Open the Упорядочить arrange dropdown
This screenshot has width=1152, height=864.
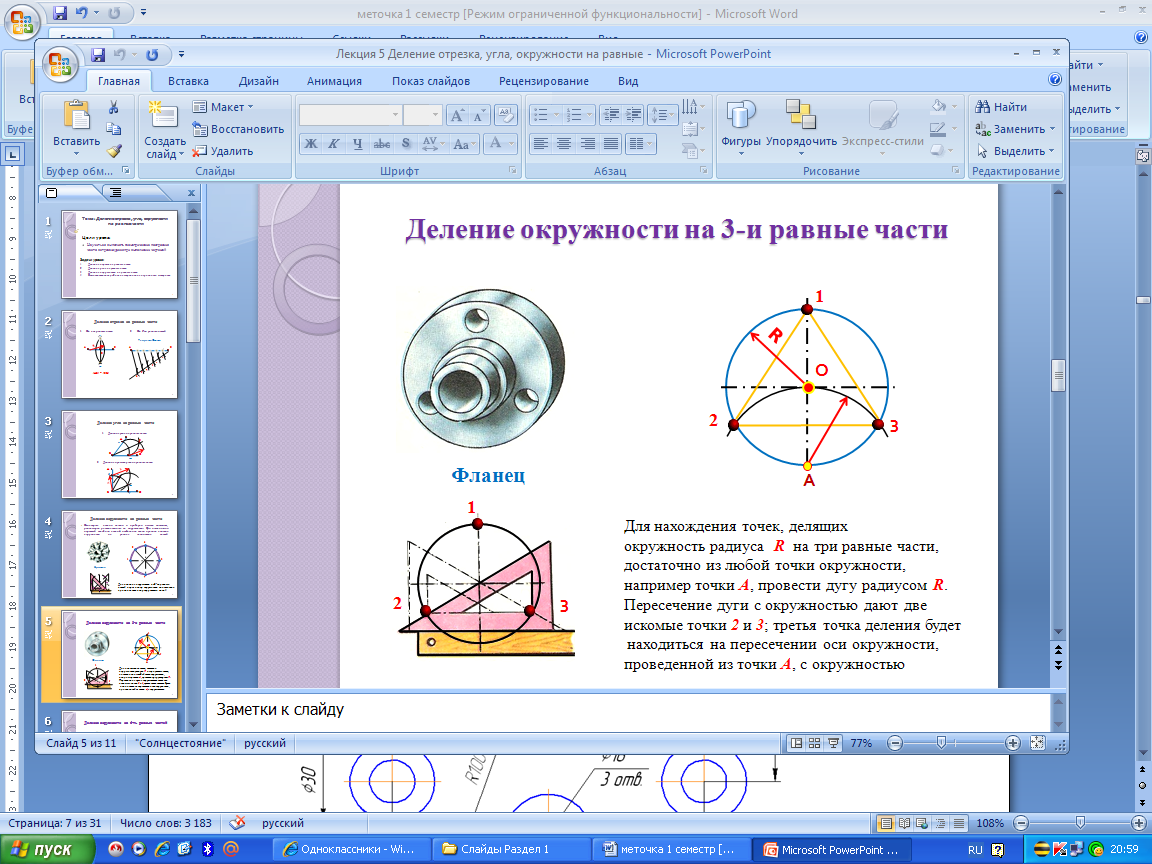click(x=801, y=127)
